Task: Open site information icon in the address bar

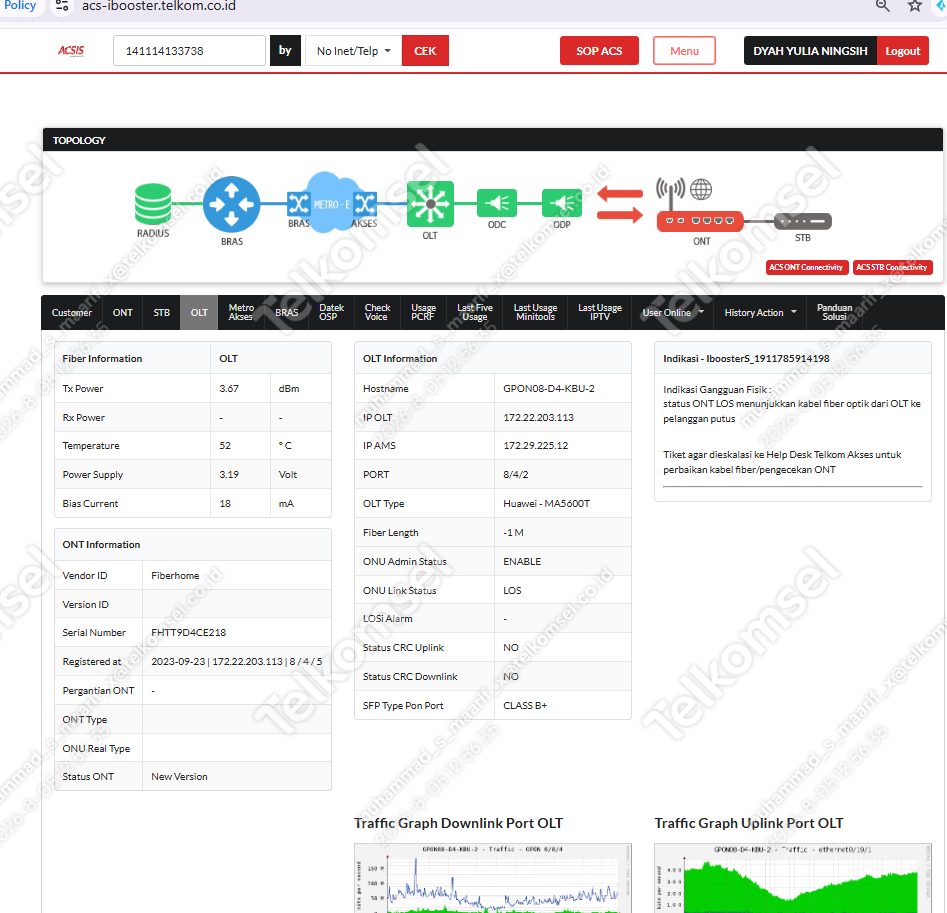Action: tap(62, 6)
